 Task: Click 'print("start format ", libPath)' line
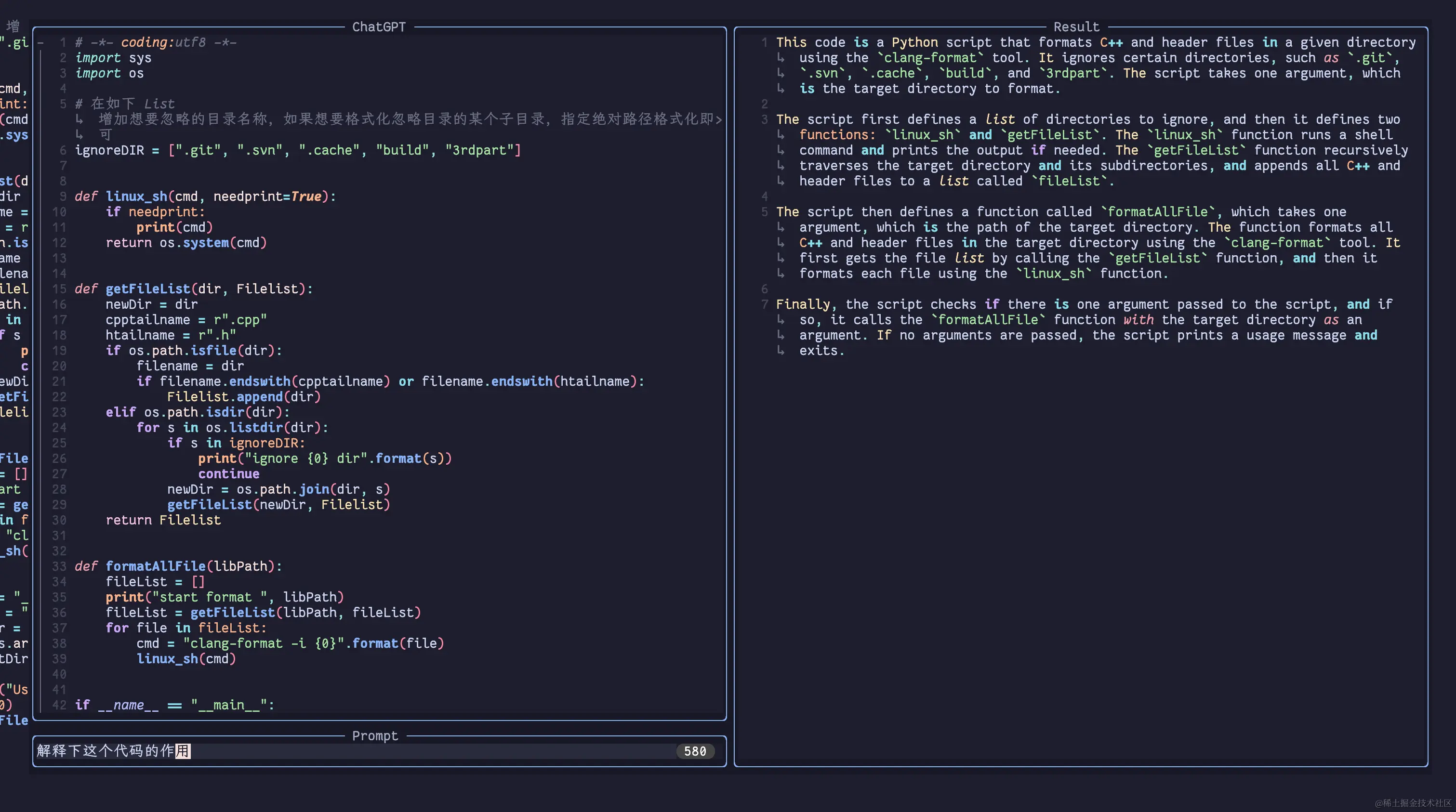point(225,597)
